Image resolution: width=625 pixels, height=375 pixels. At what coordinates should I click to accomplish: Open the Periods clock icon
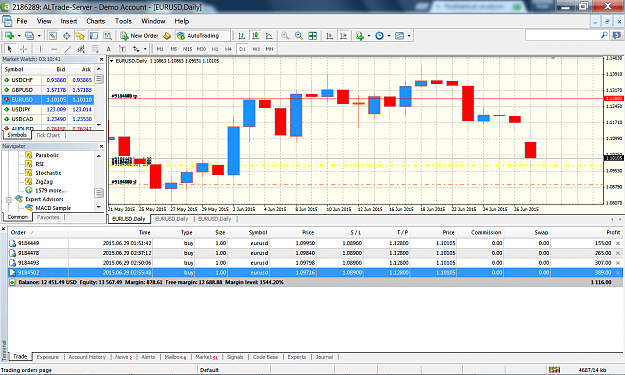click(x=379, y=36)
